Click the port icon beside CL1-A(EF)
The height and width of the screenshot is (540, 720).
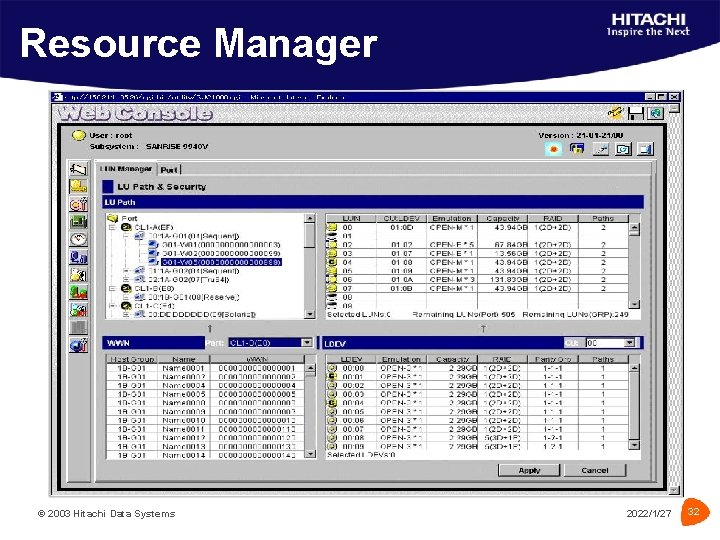point(126,227)
